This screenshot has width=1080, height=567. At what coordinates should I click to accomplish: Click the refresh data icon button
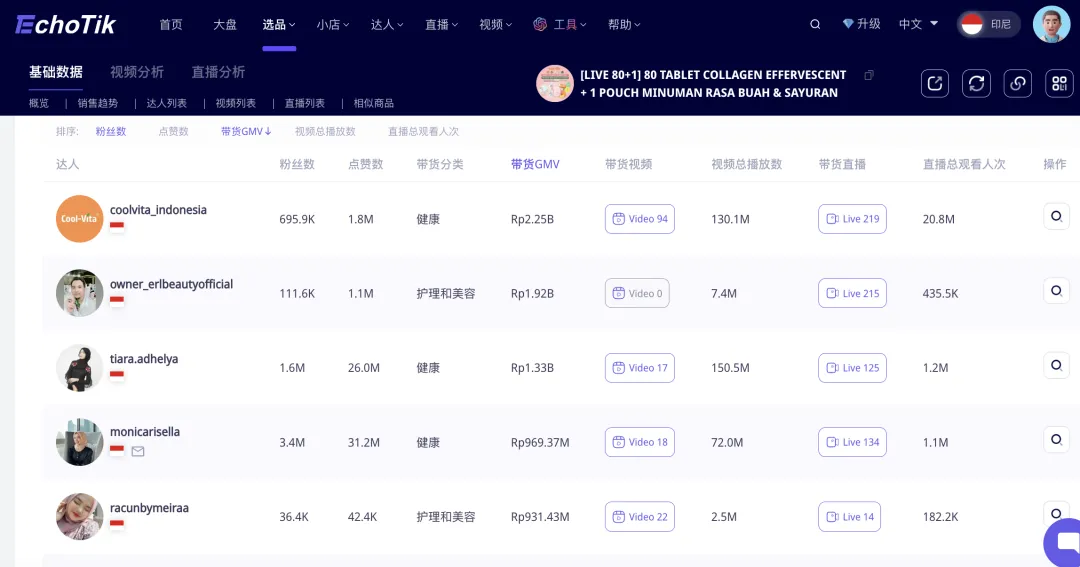[x=976, y=83]
